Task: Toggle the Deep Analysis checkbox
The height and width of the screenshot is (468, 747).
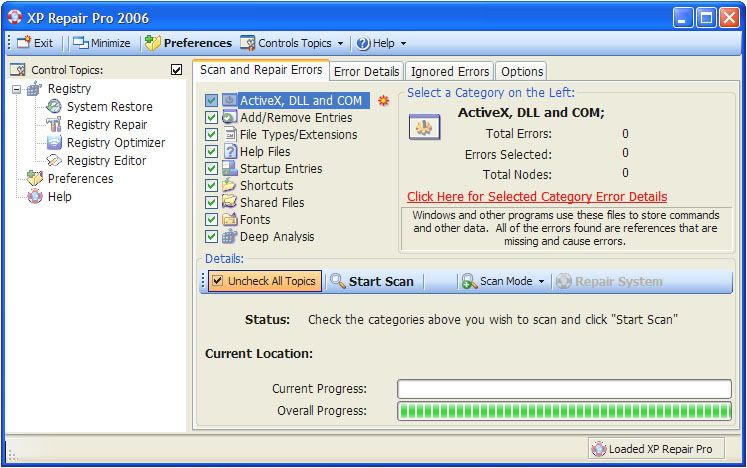Action: point(211,237)
